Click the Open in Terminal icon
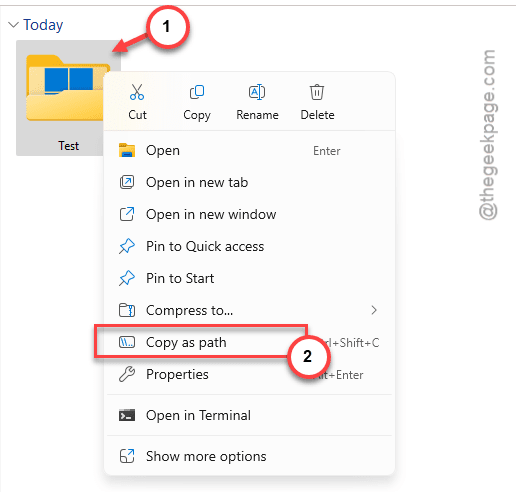The height and width of the screenshot is (492, 516). [127, 415]
